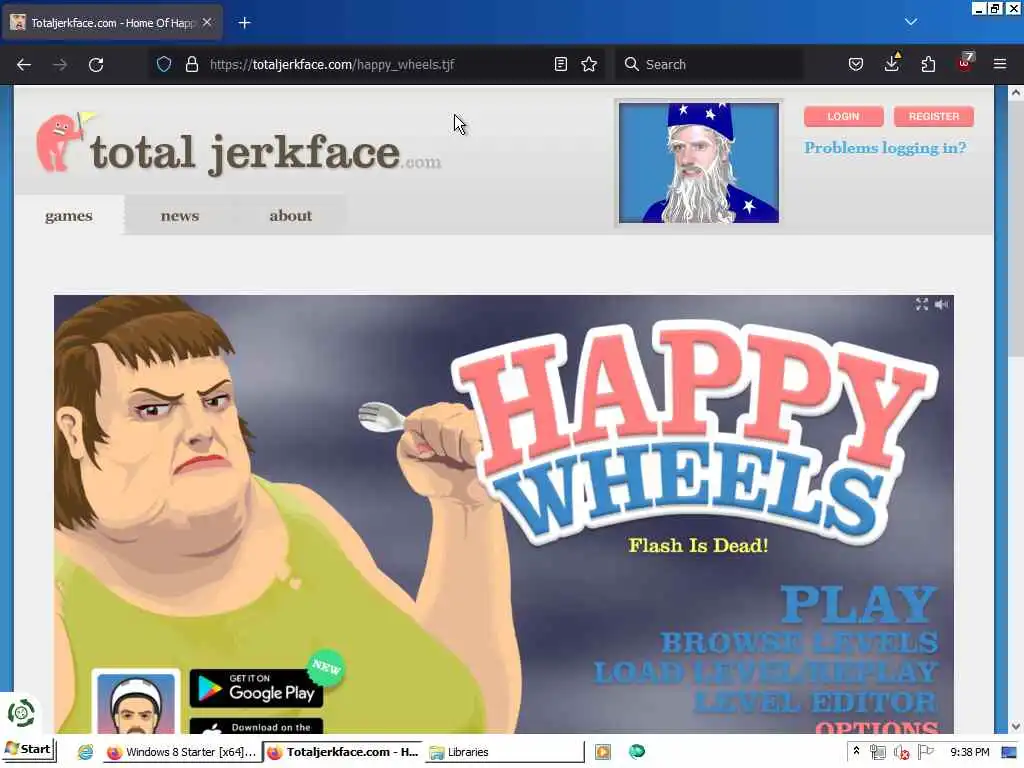Click the muted volume tray icon
1024x768 pixels.
tap(902, 752)
